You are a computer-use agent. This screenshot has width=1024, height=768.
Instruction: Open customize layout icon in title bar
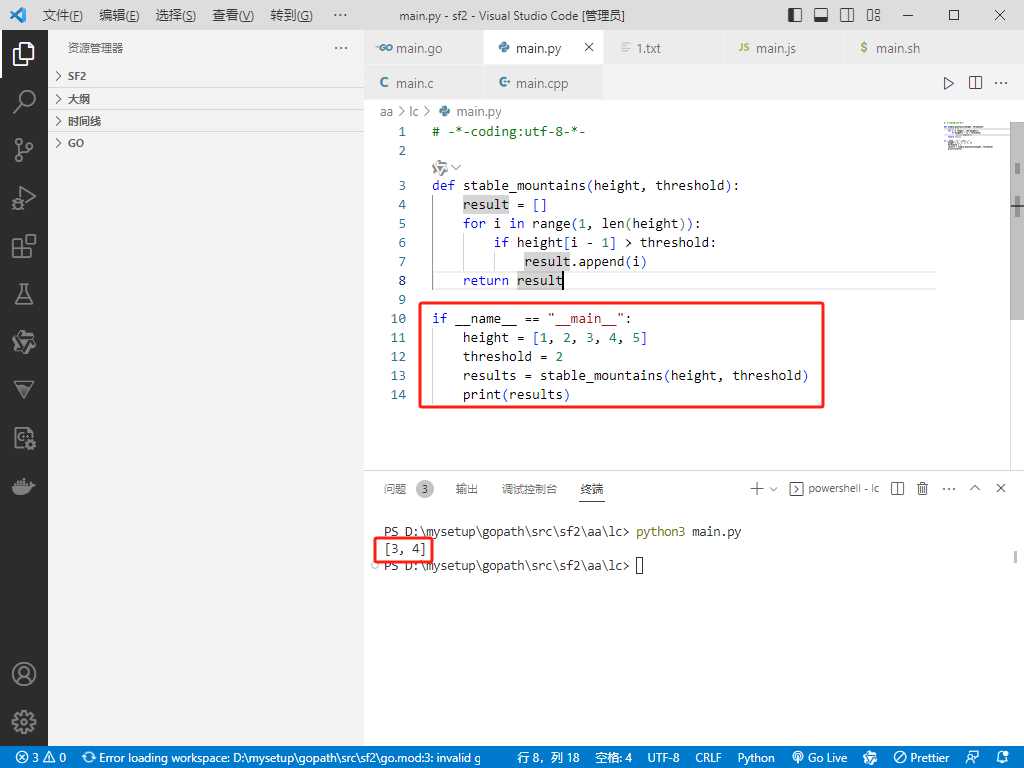(x=873, y=15)
